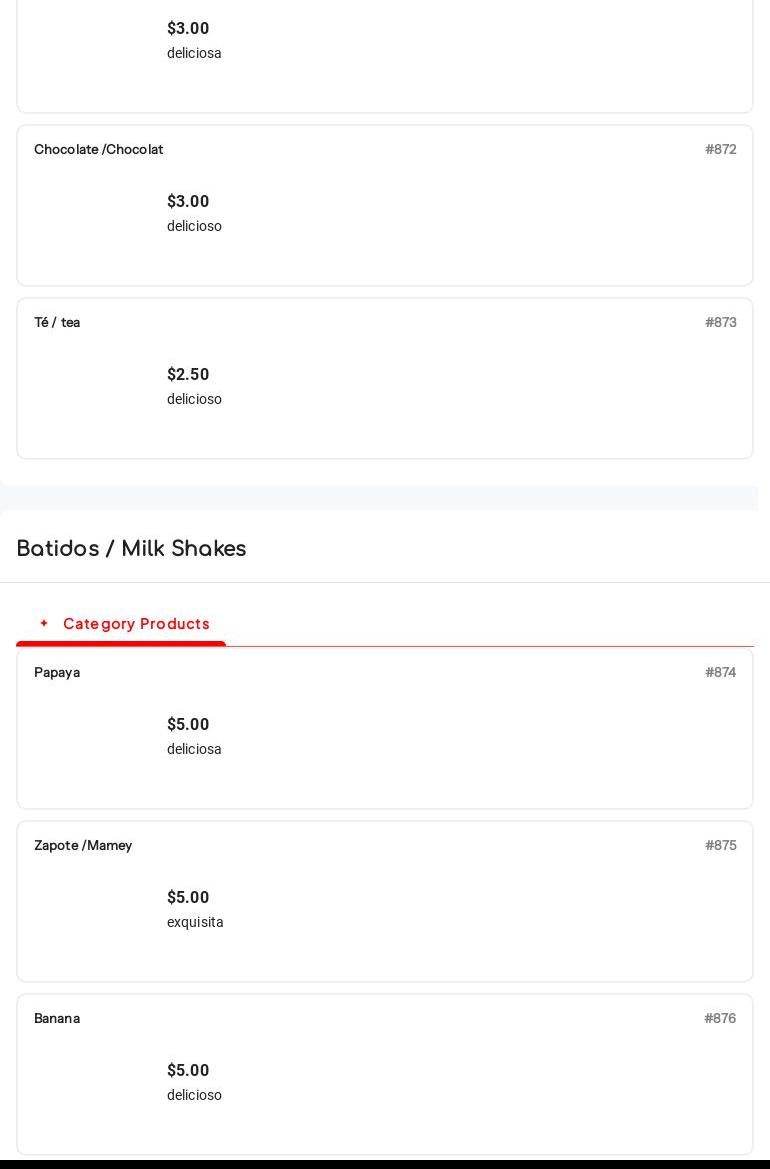This screenshot has height=1169, width=770.
Task: Click item number #872
Action: (720, 149)
